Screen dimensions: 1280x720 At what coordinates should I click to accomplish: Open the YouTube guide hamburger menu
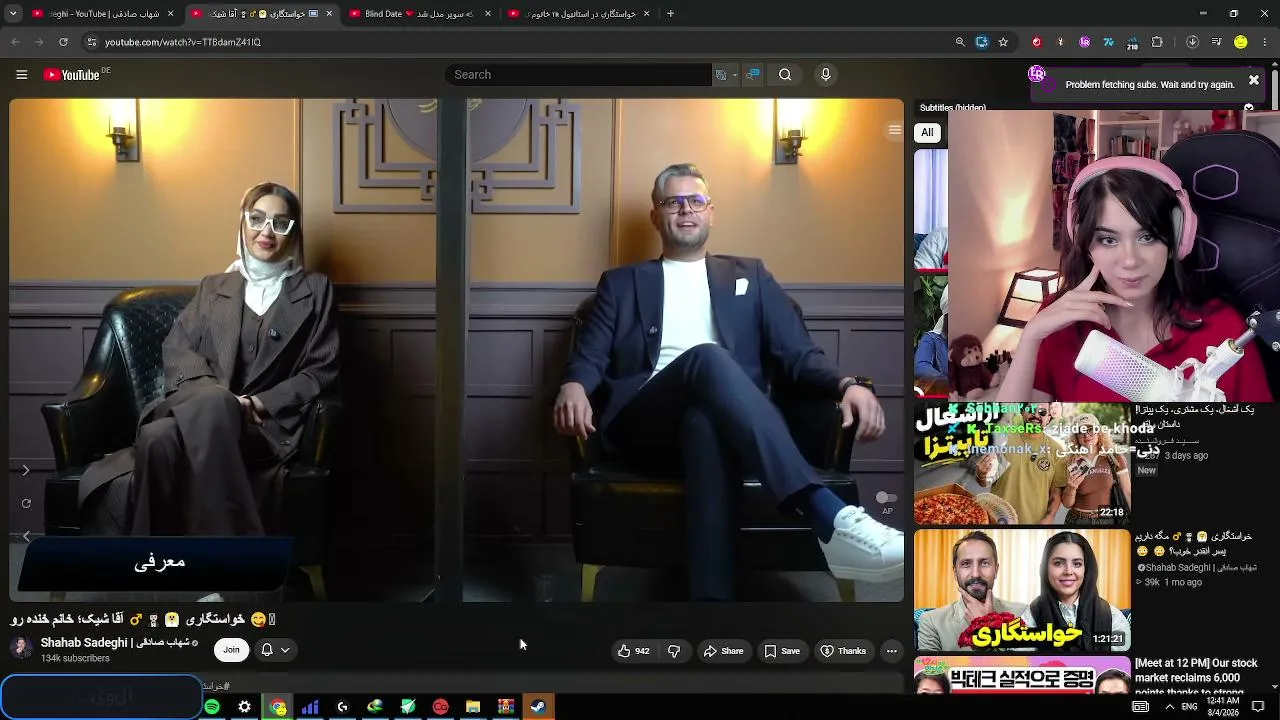click(x=21, y=75)
